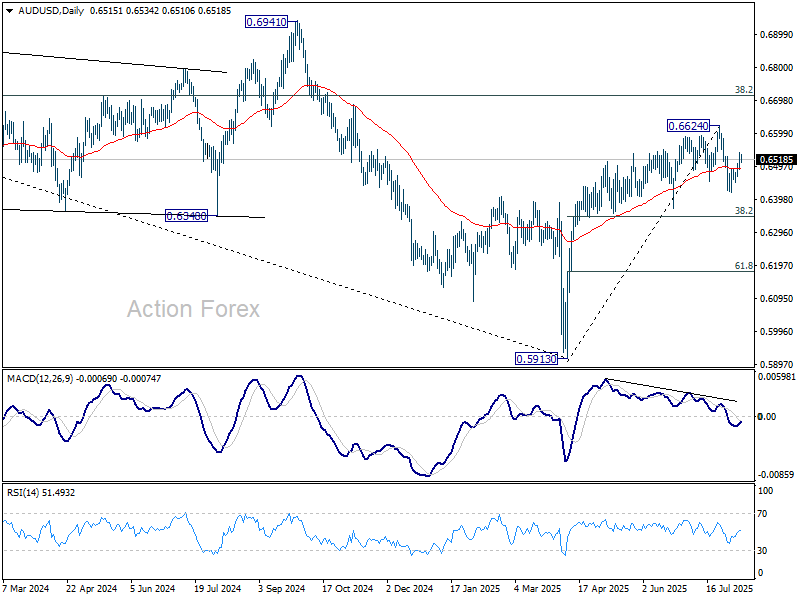Select the upper 38.2 Fibonacci level label

coord(743,90)
